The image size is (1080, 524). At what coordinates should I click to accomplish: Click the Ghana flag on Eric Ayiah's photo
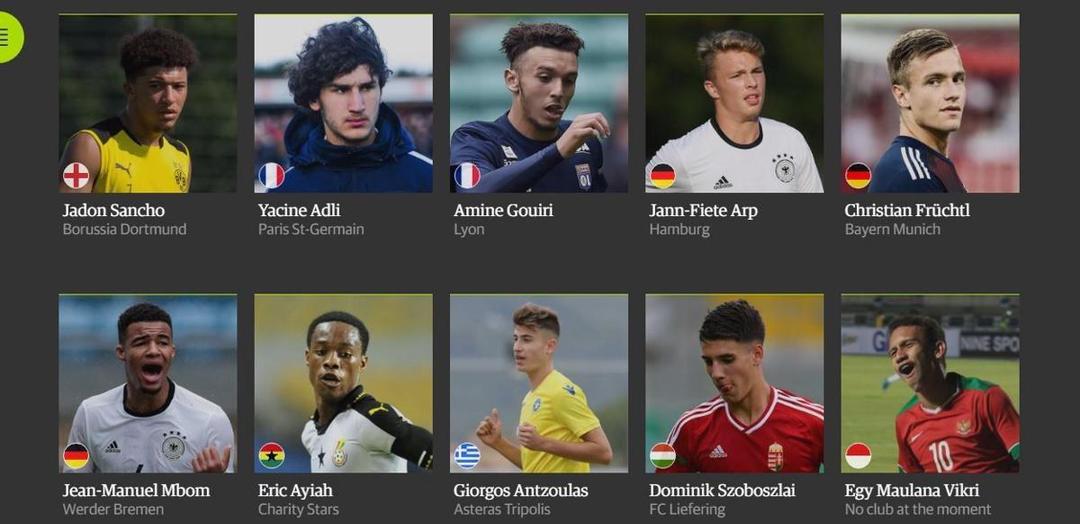click(271, 456)
